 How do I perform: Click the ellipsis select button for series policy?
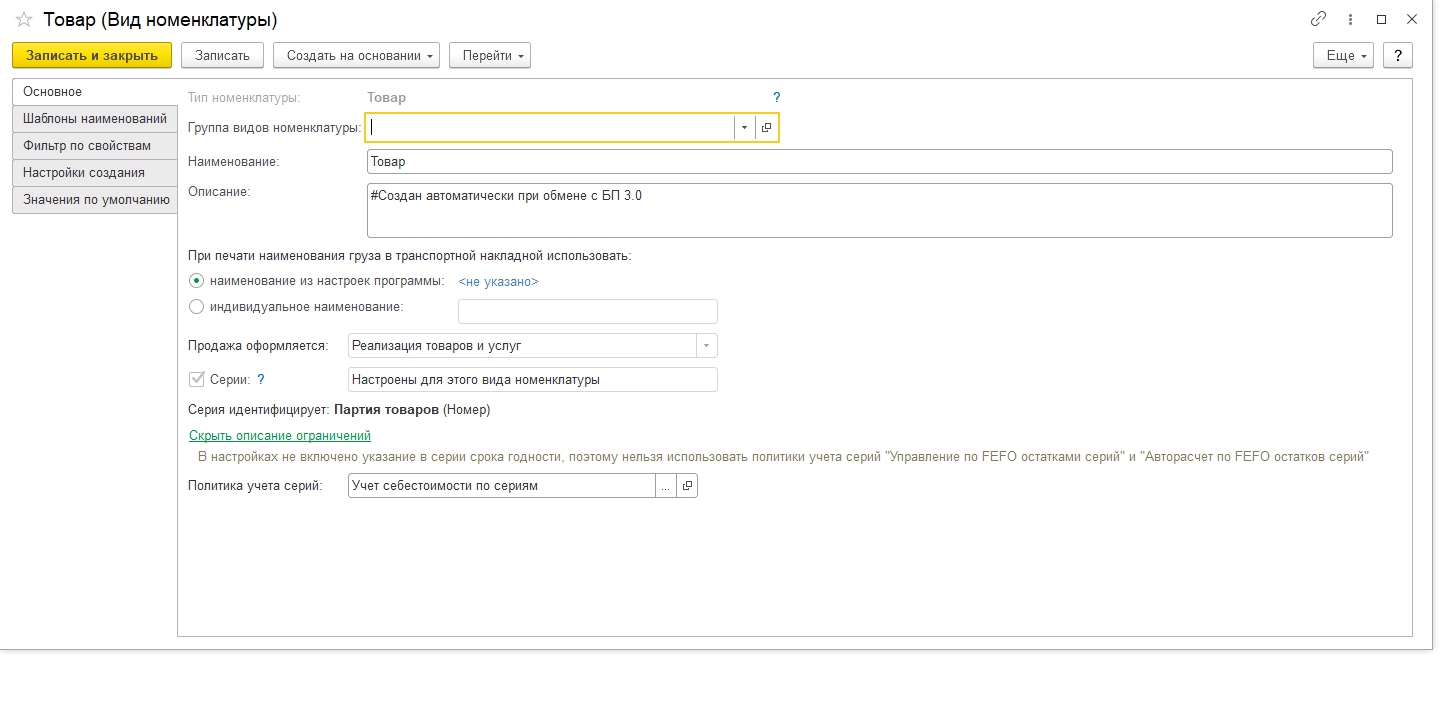coord(665,486)
